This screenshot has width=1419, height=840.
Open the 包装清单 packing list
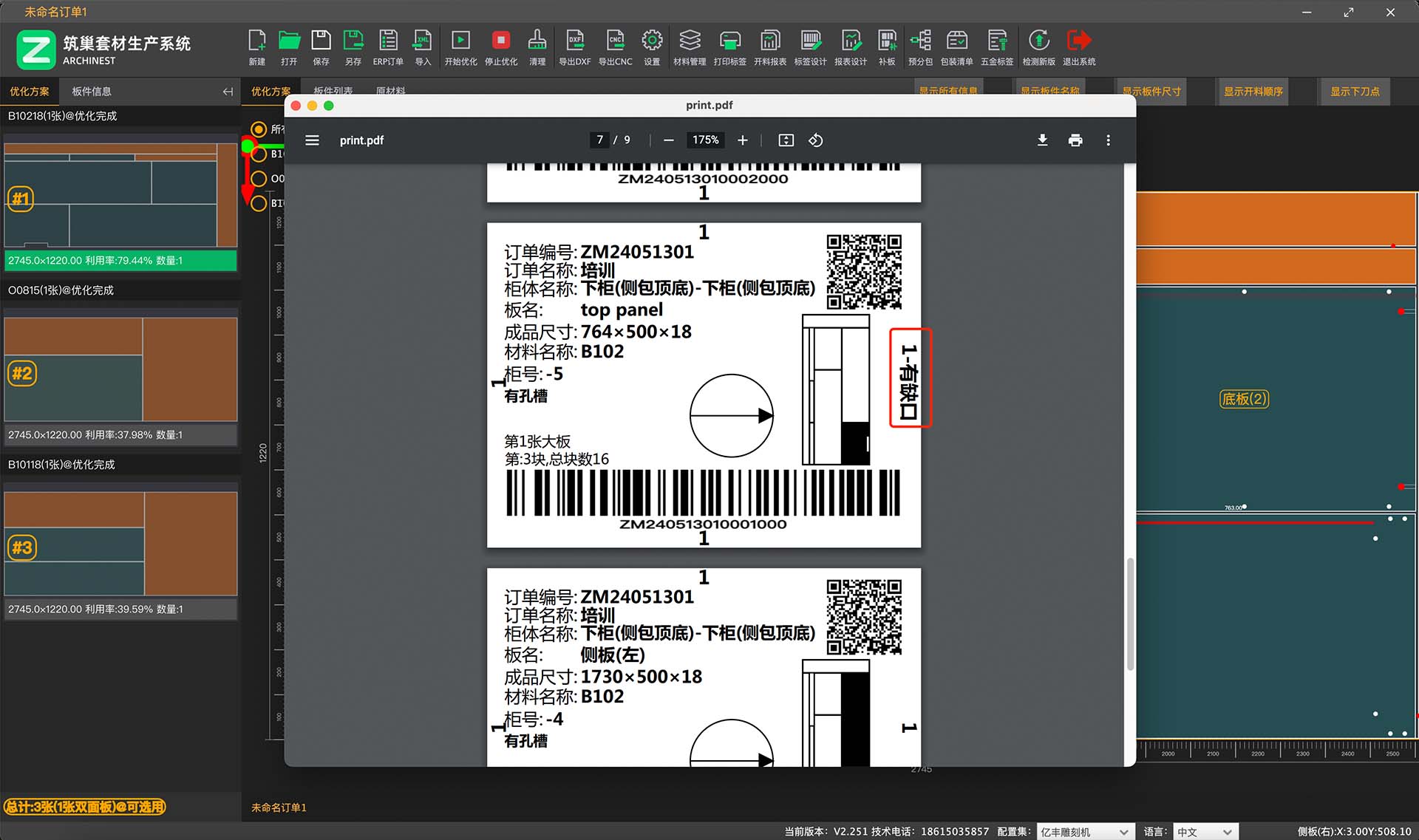coord(957,47)
